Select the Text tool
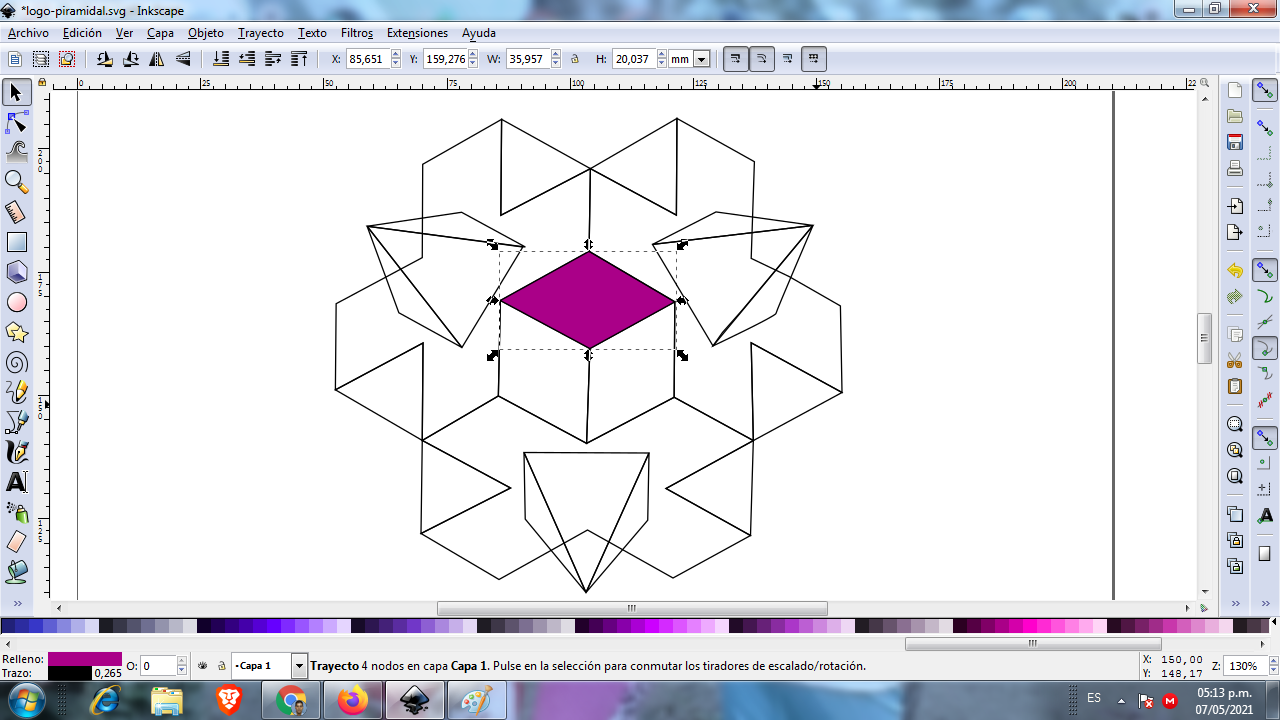 16,482
